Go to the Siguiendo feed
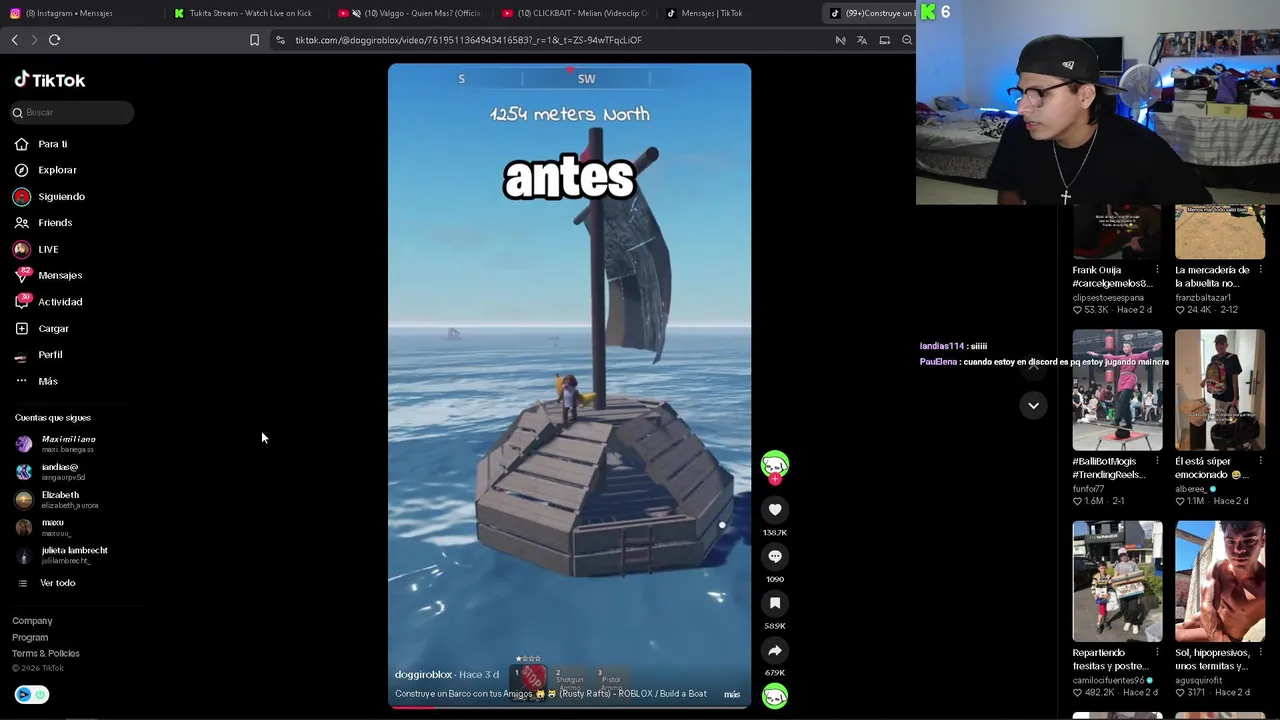The image size is (1280, 720). tap(50, 196)
